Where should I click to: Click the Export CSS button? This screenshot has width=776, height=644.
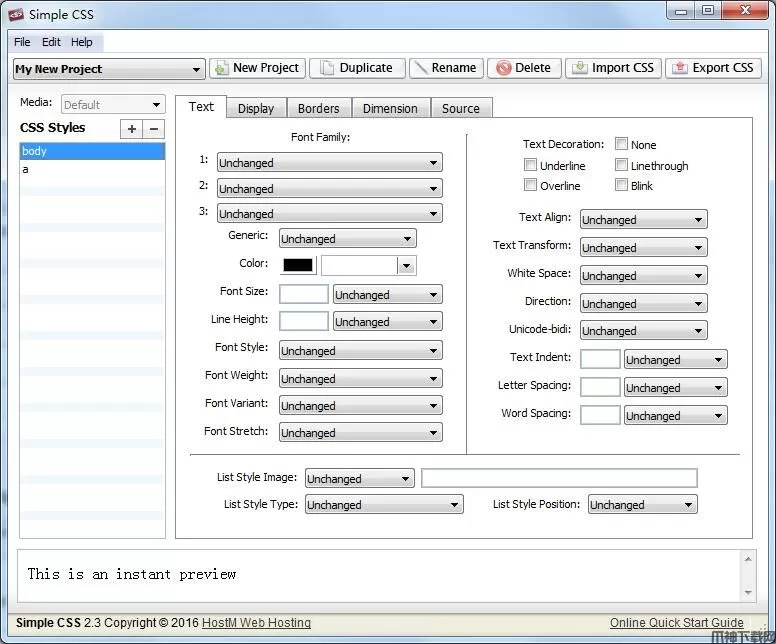coord(713,68)
